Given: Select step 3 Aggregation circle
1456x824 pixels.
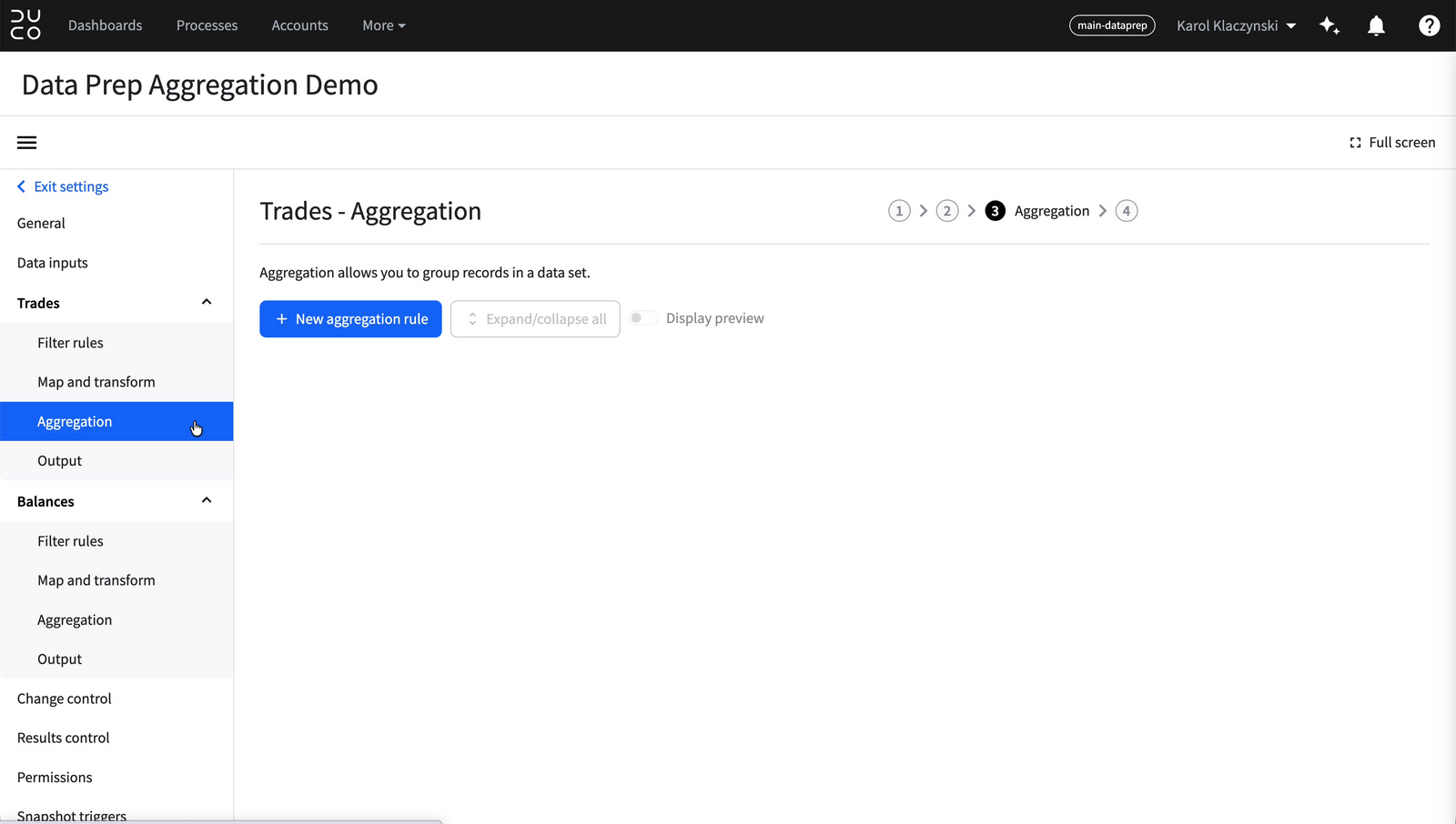Looking at the screenshot, I should point(995,211).
